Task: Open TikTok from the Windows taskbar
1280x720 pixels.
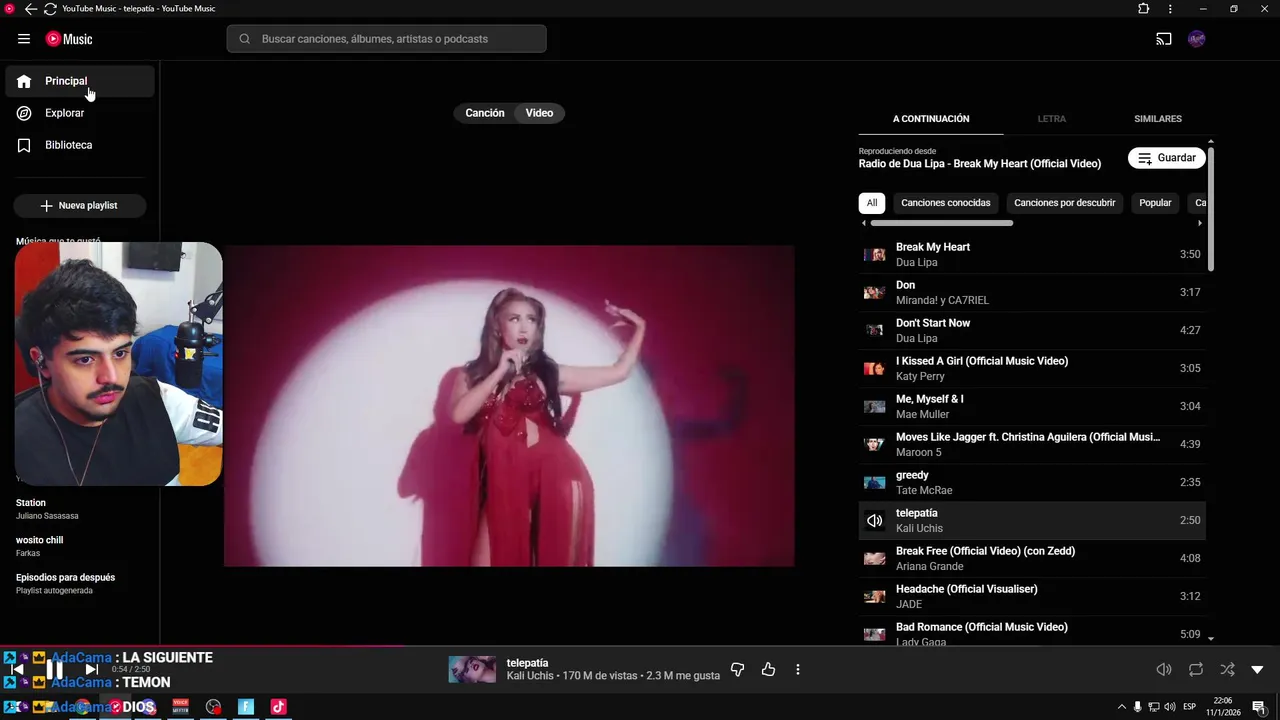Action: click(278, 707)
